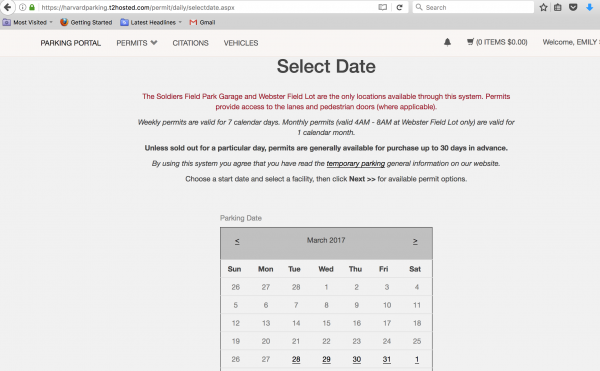This screenshot has height=371, width=600.
Task: Click the 'Parking Date' label
Action: coord(241,218)
